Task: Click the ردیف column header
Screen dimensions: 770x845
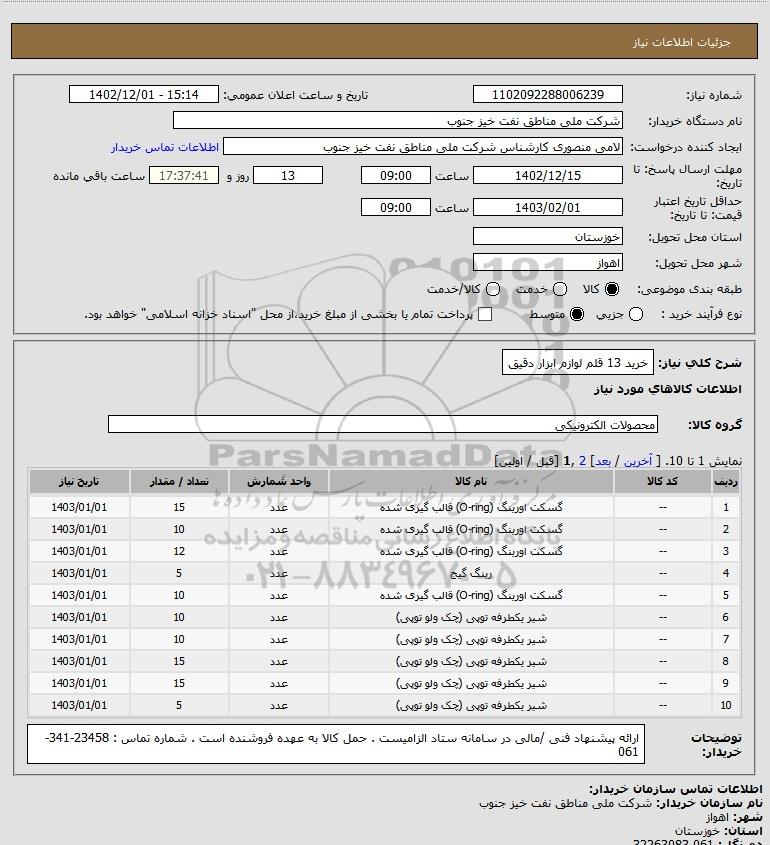Action: pos(726,481)
